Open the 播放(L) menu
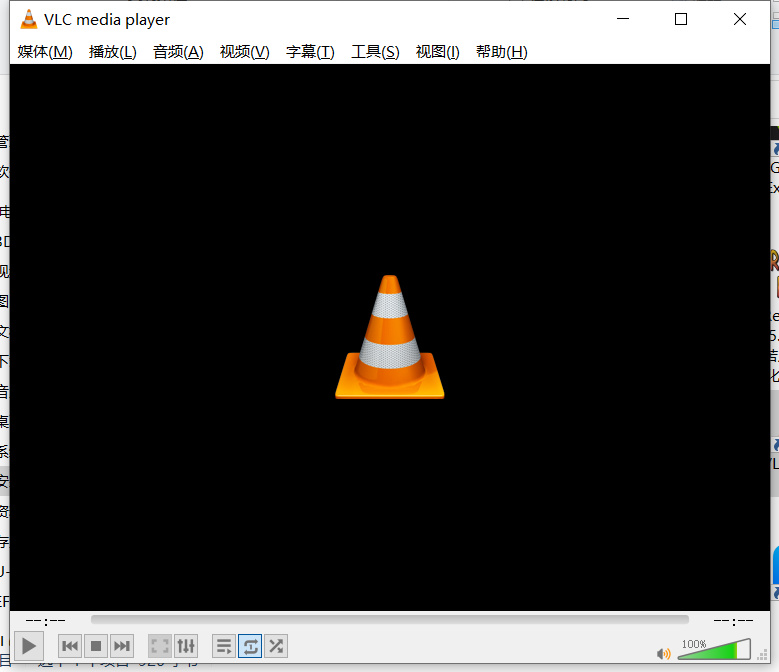Screen dimensions: 779x672 coord(112,52)
